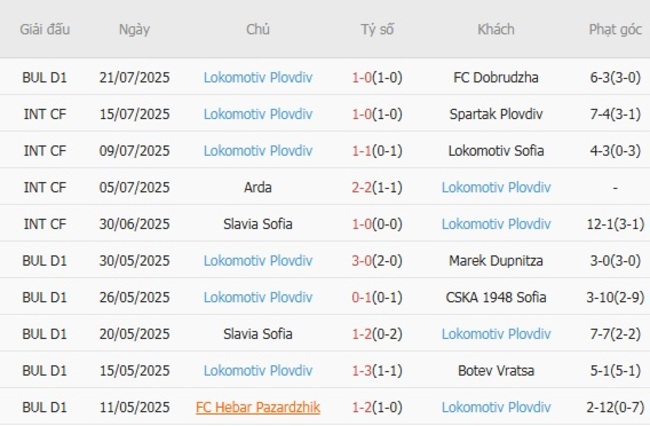
Task: Select Slavia Sofia in the 30/06/2025 row
Action: (x=258, y=224)
